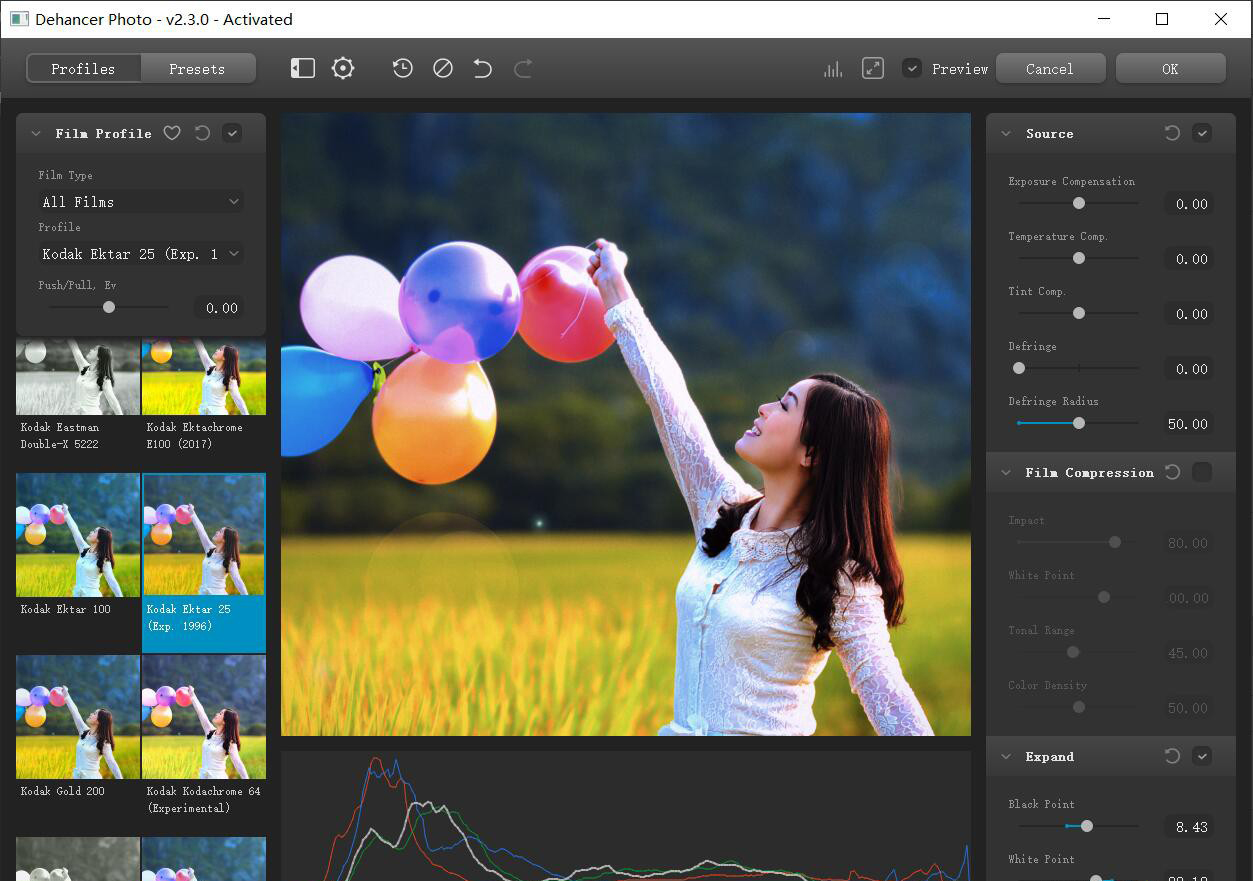Show the histogram via the toolbar icon
Viewport: 1253px width, 881px height.
pyautogui.click(x=833, y=68)
